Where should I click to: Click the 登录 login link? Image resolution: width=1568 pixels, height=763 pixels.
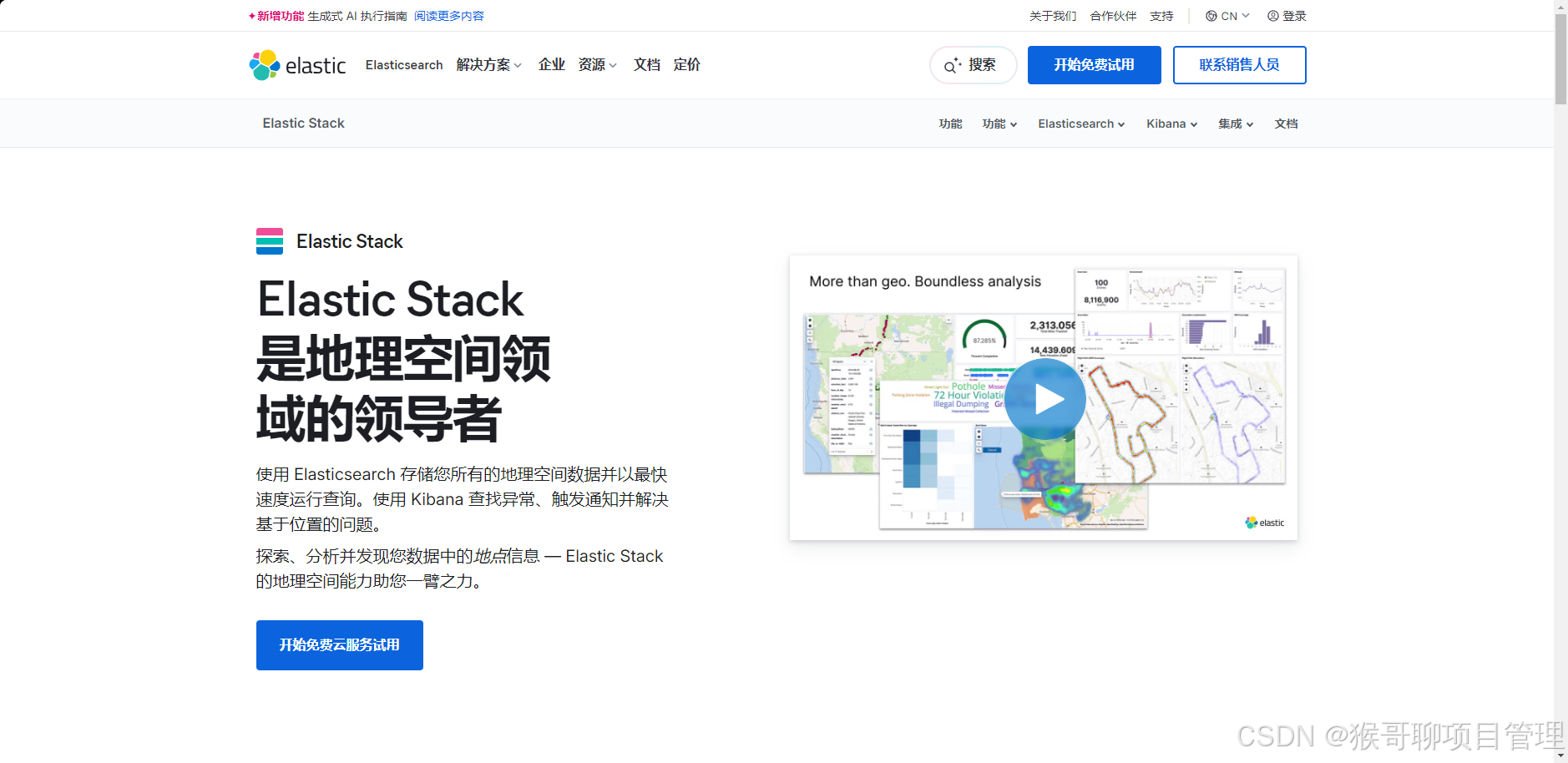1294,16
